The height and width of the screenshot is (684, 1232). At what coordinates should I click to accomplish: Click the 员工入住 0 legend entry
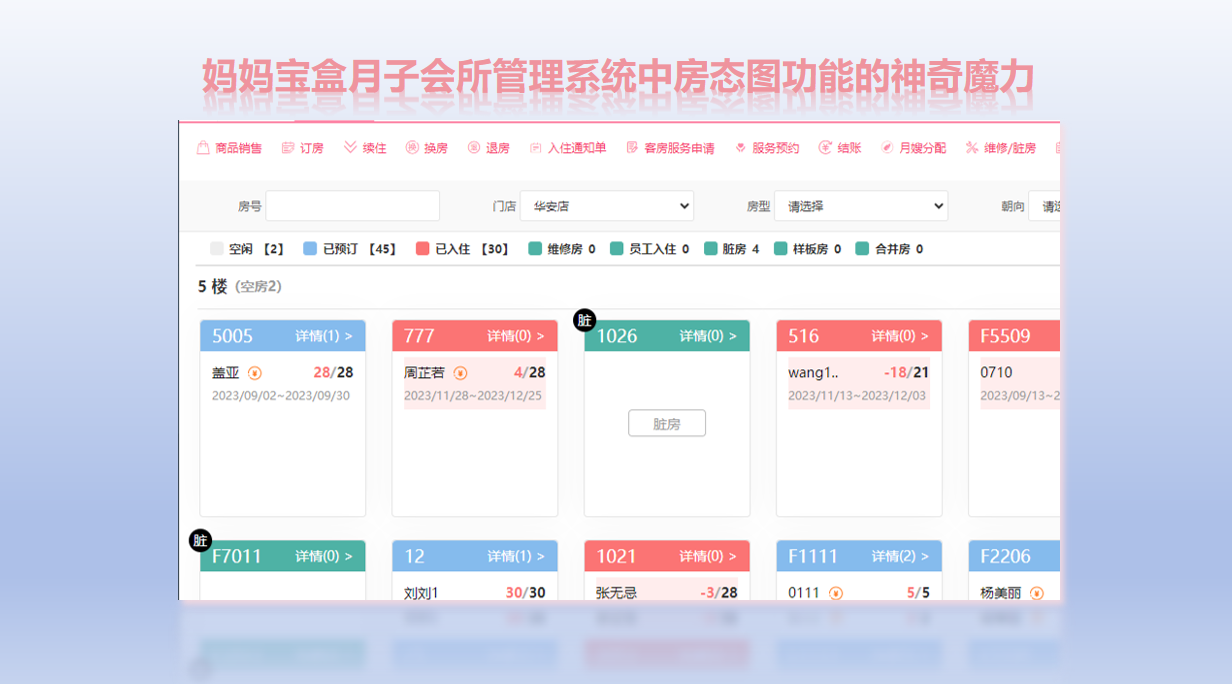tap(650, 249)
